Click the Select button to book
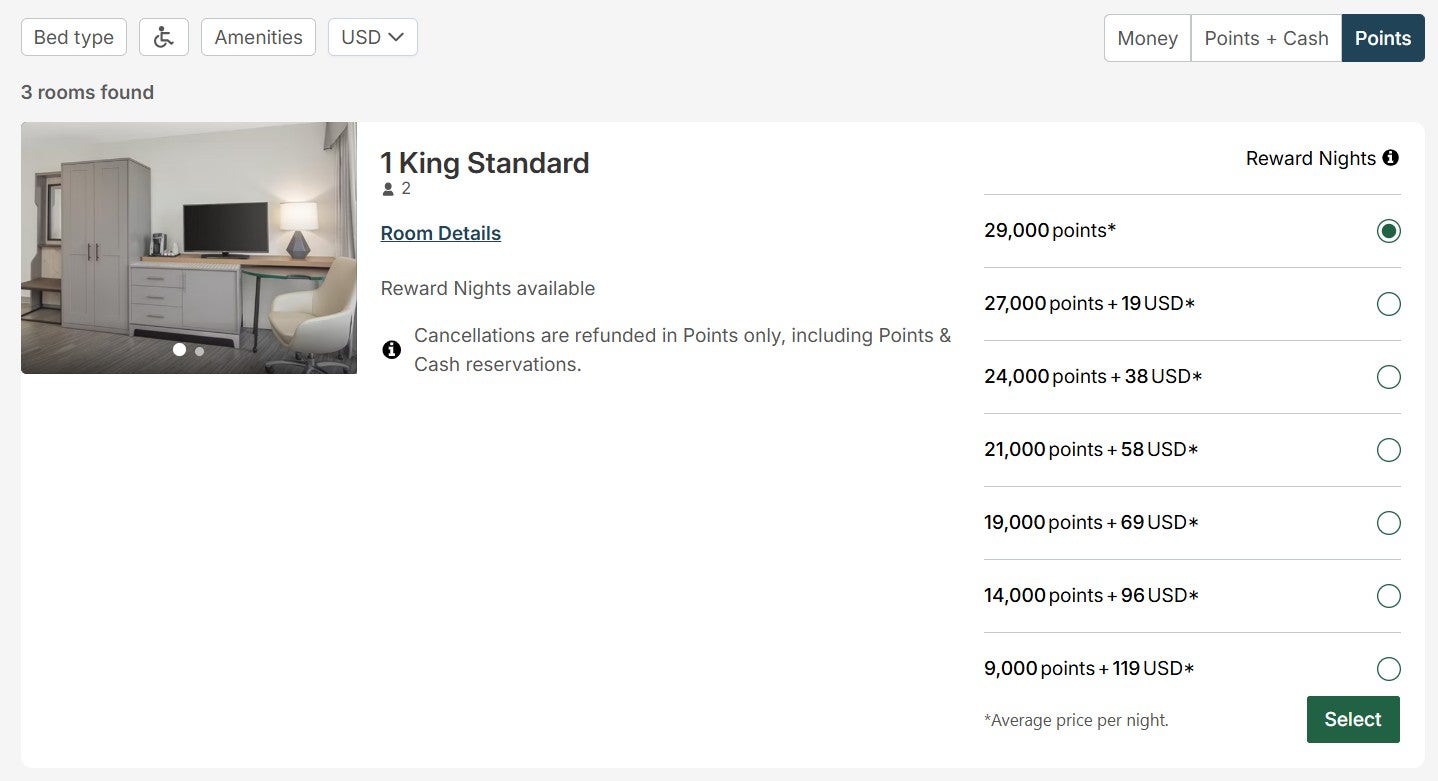 coord(1352,718)
